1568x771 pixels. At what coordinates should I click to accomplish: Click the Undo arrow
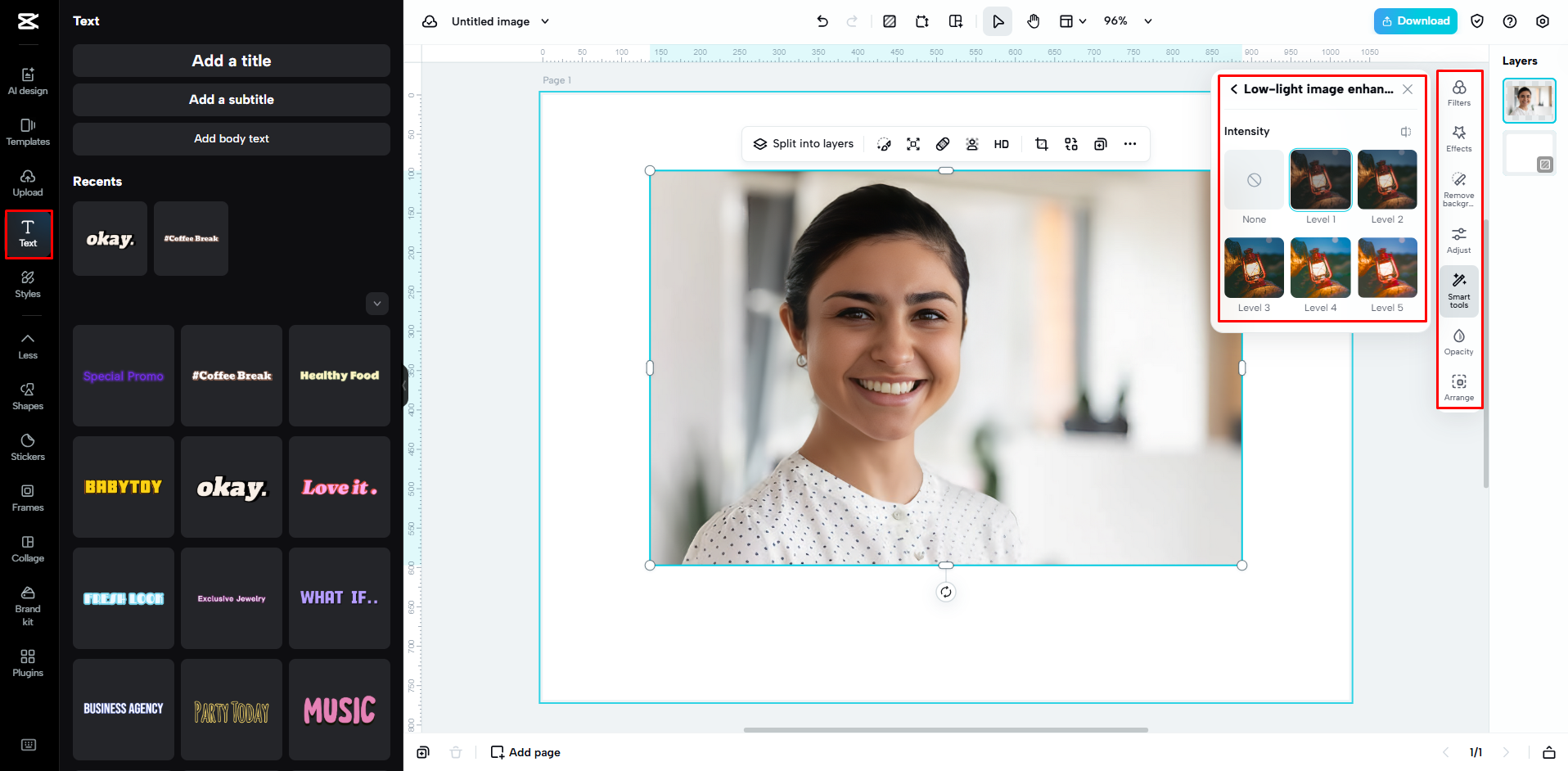pyautogui.click(x=822, y=21)
